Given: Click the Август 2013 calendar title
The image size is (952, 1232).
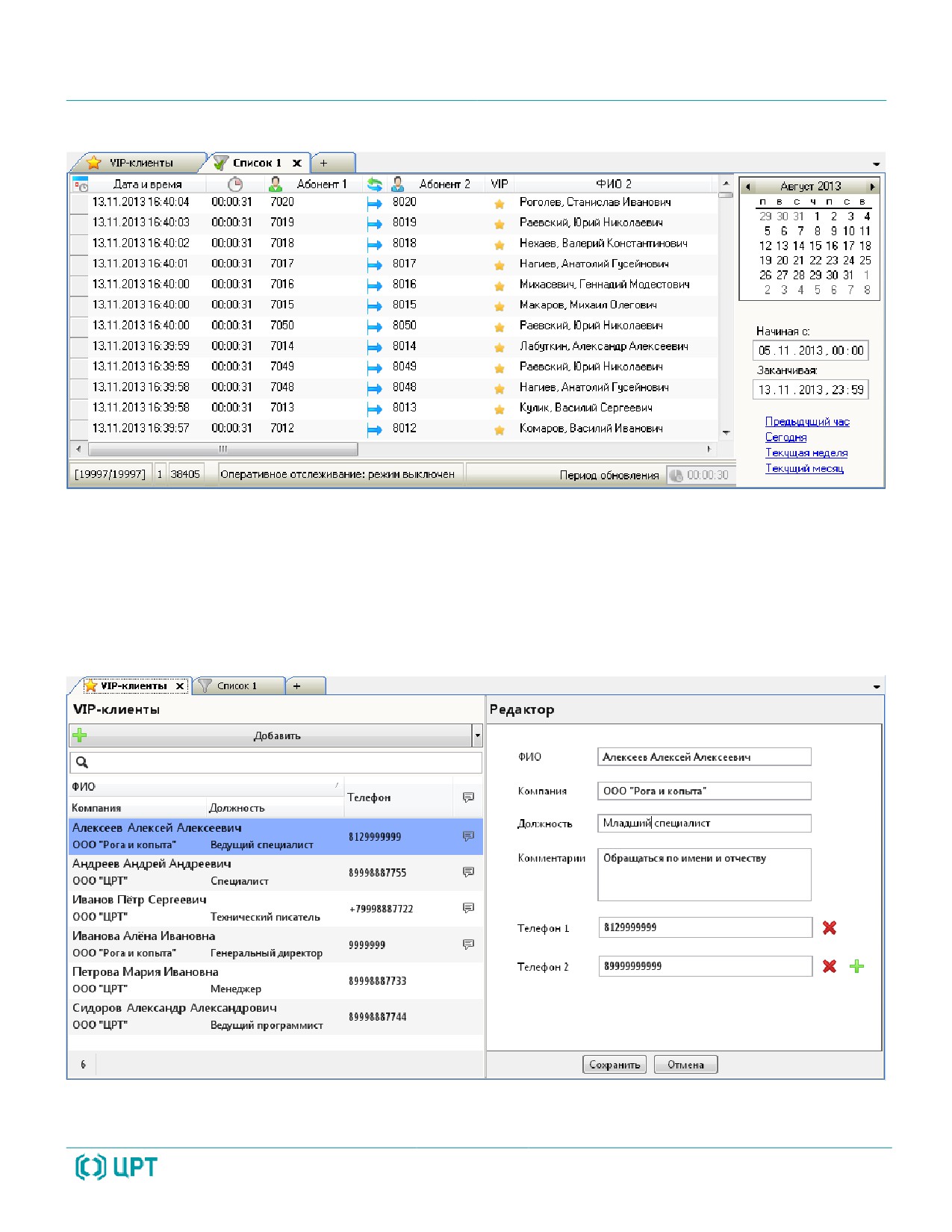Looking at the screenshot, I should 810,187.
